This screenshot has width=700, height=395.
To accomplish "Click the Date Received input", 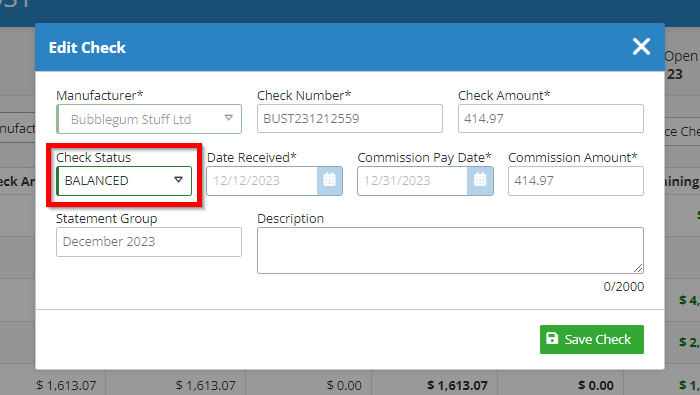I will (x=262, y=181).
